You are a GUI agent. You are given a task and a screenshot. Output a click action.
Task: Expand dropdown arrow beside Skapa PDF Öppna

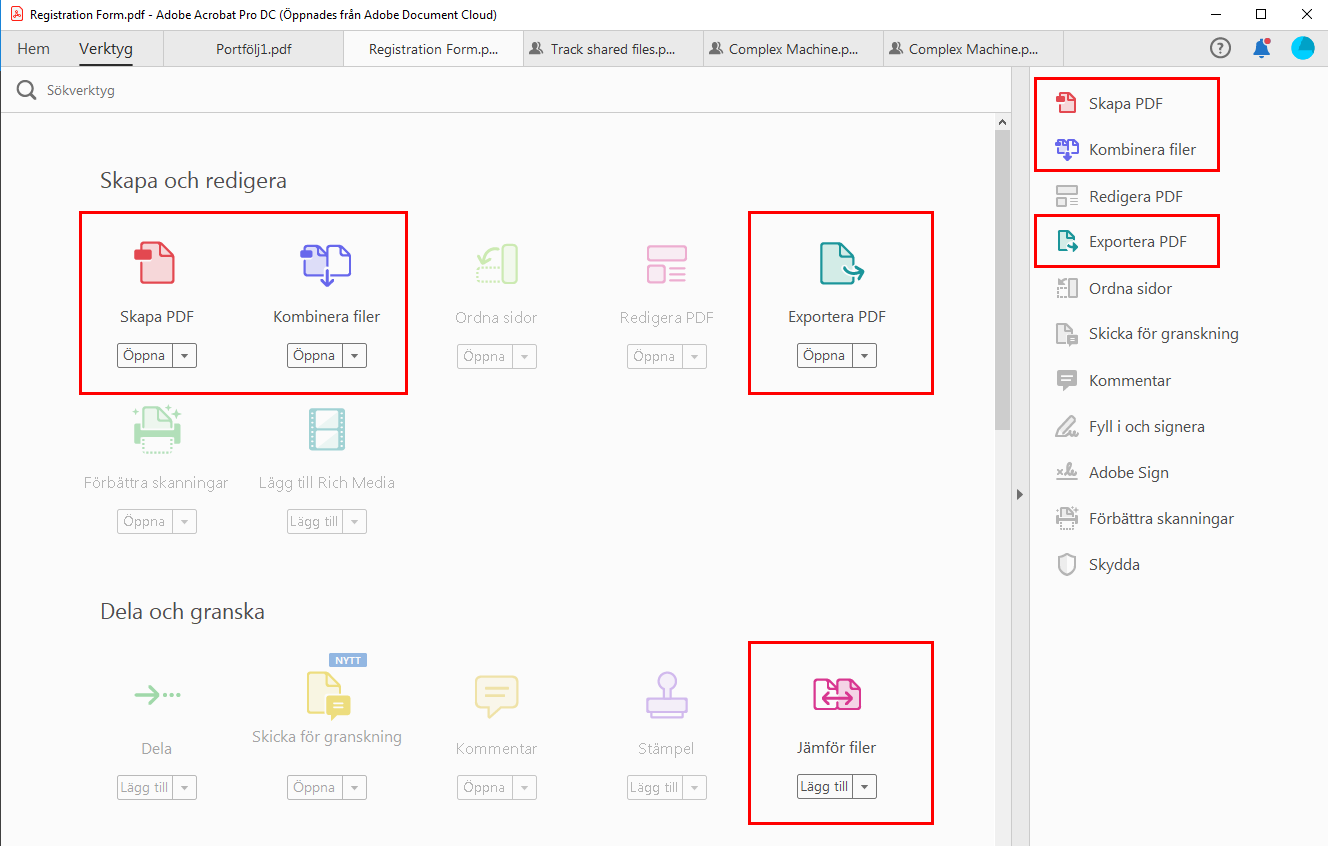(185, 355)
